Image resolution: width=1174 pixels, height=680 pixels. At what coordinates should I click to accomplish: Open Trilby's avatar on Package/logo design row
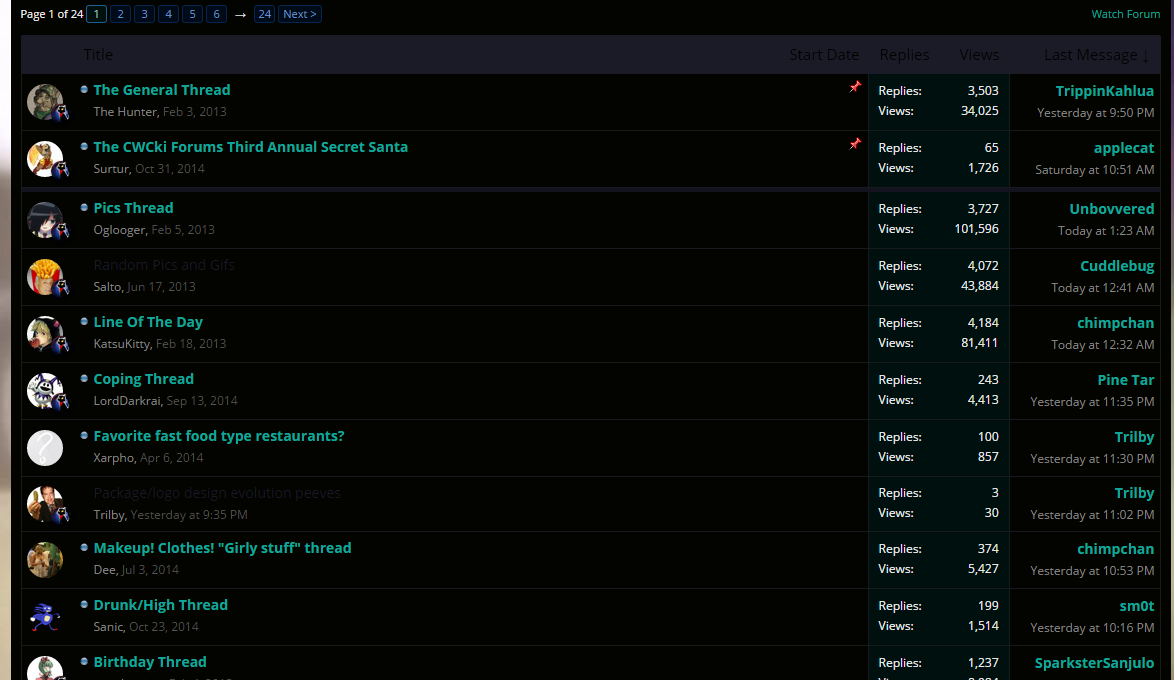[x=45, y=504]
